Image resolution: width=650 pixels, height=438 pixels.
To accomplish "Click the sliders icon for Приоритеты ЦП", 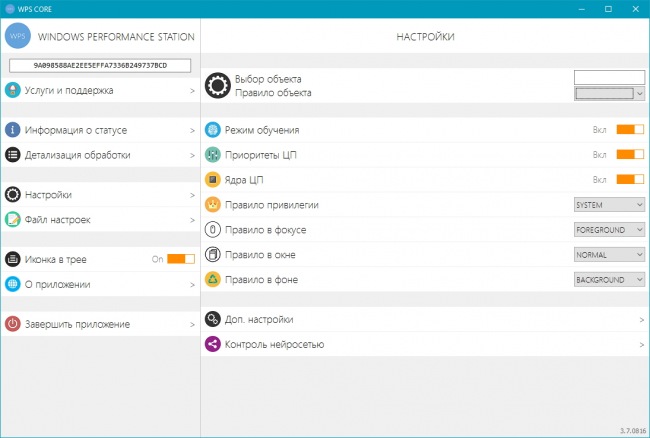I will (213, 155).
